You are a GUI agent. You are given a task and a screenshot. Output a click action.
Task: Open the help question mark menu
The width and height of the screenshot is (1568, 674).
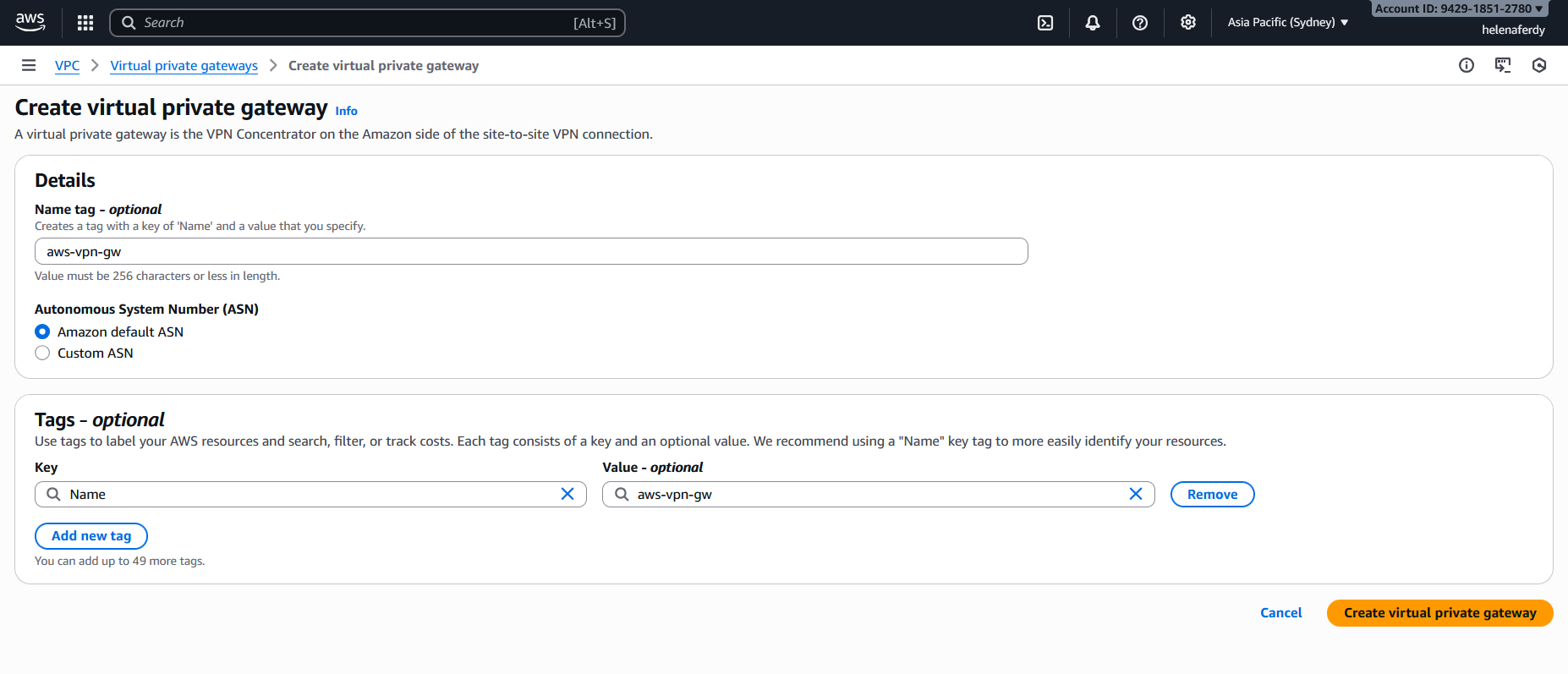(x=1140, y=23)
